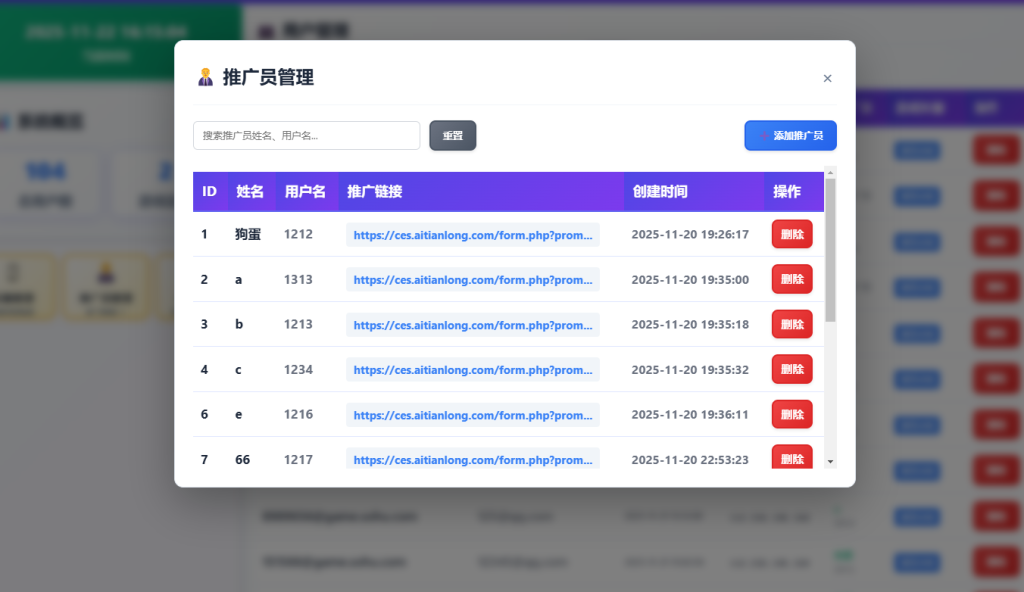Delete promoter e with username 1216
The height and width of the screenshot is (592, 1024).
click(792, 414)
